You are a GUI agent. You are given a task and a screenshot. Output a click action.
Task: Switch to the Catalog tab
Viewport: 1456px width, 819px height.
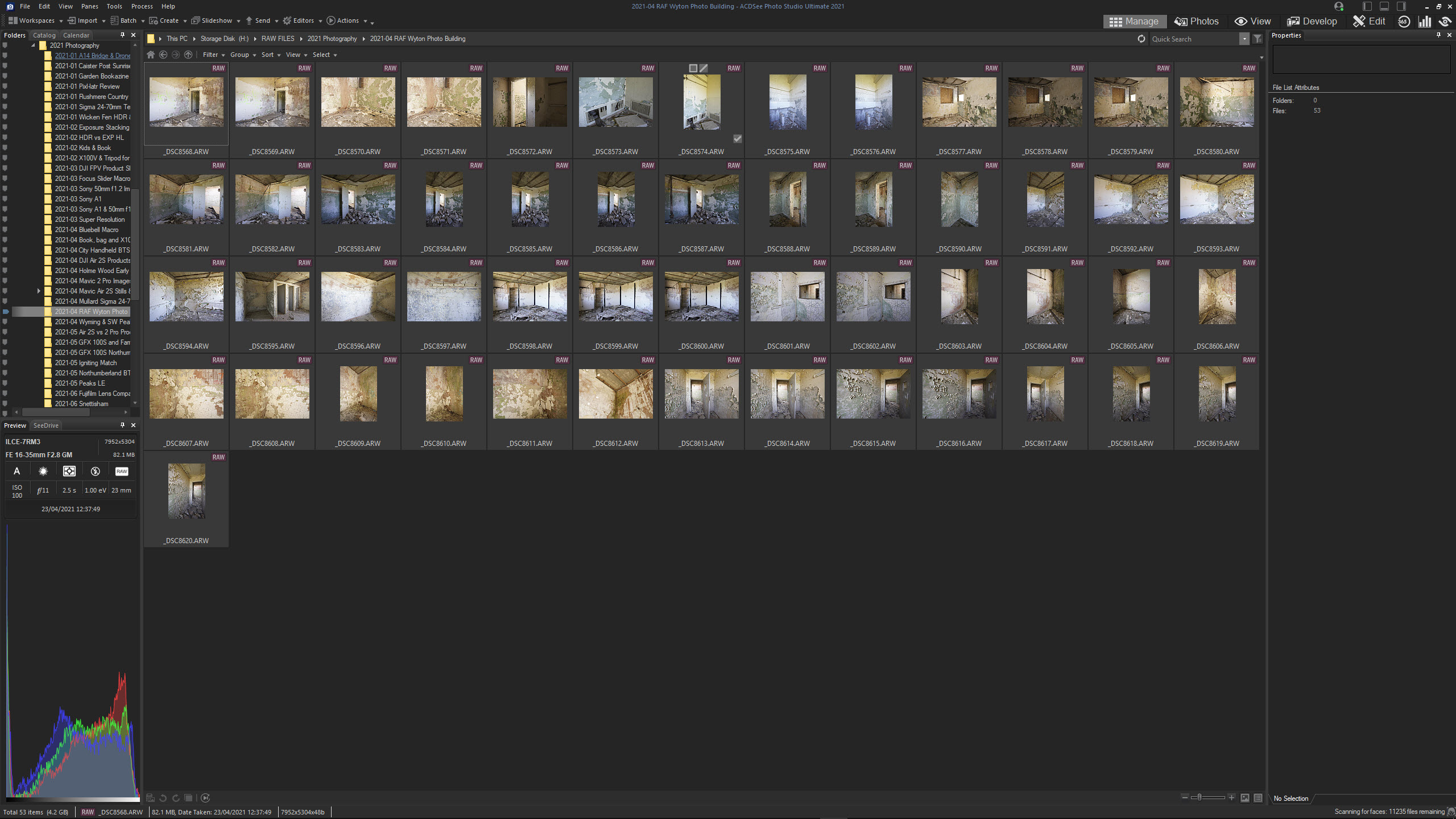(x=44, y=35)
